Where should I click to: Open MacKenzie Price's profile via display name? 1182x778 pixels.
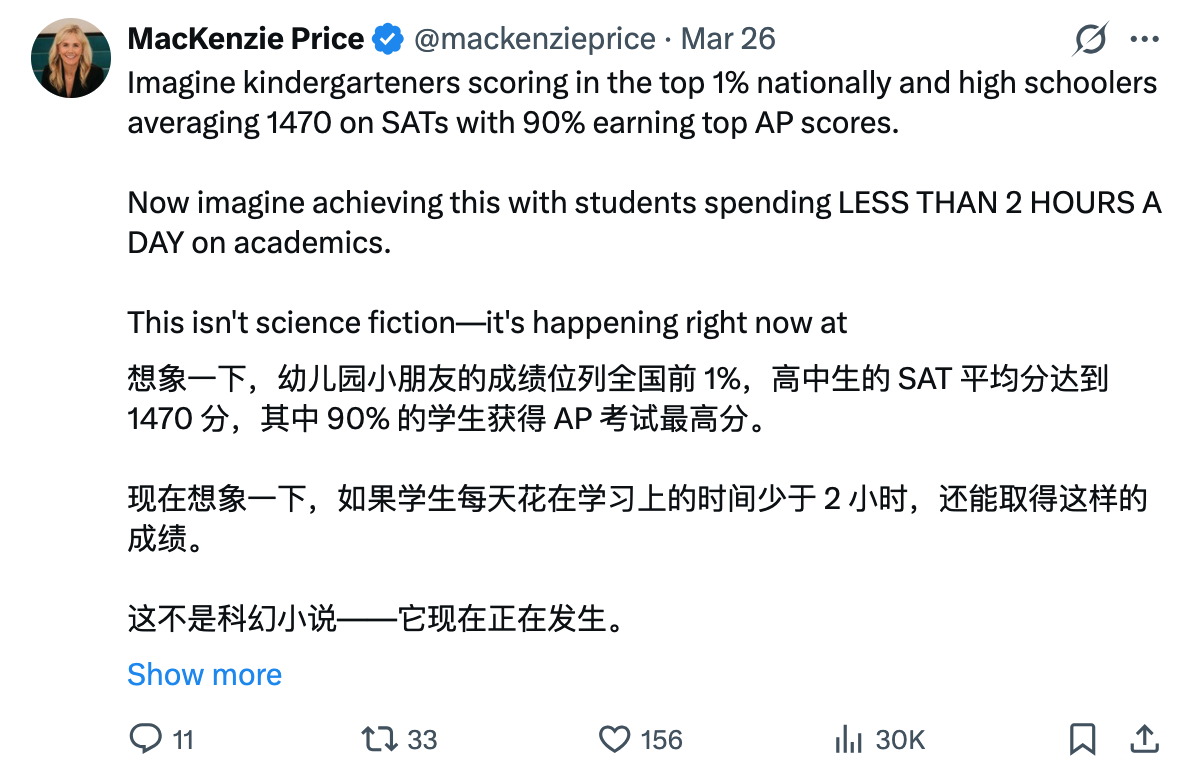tap(243, 38)
